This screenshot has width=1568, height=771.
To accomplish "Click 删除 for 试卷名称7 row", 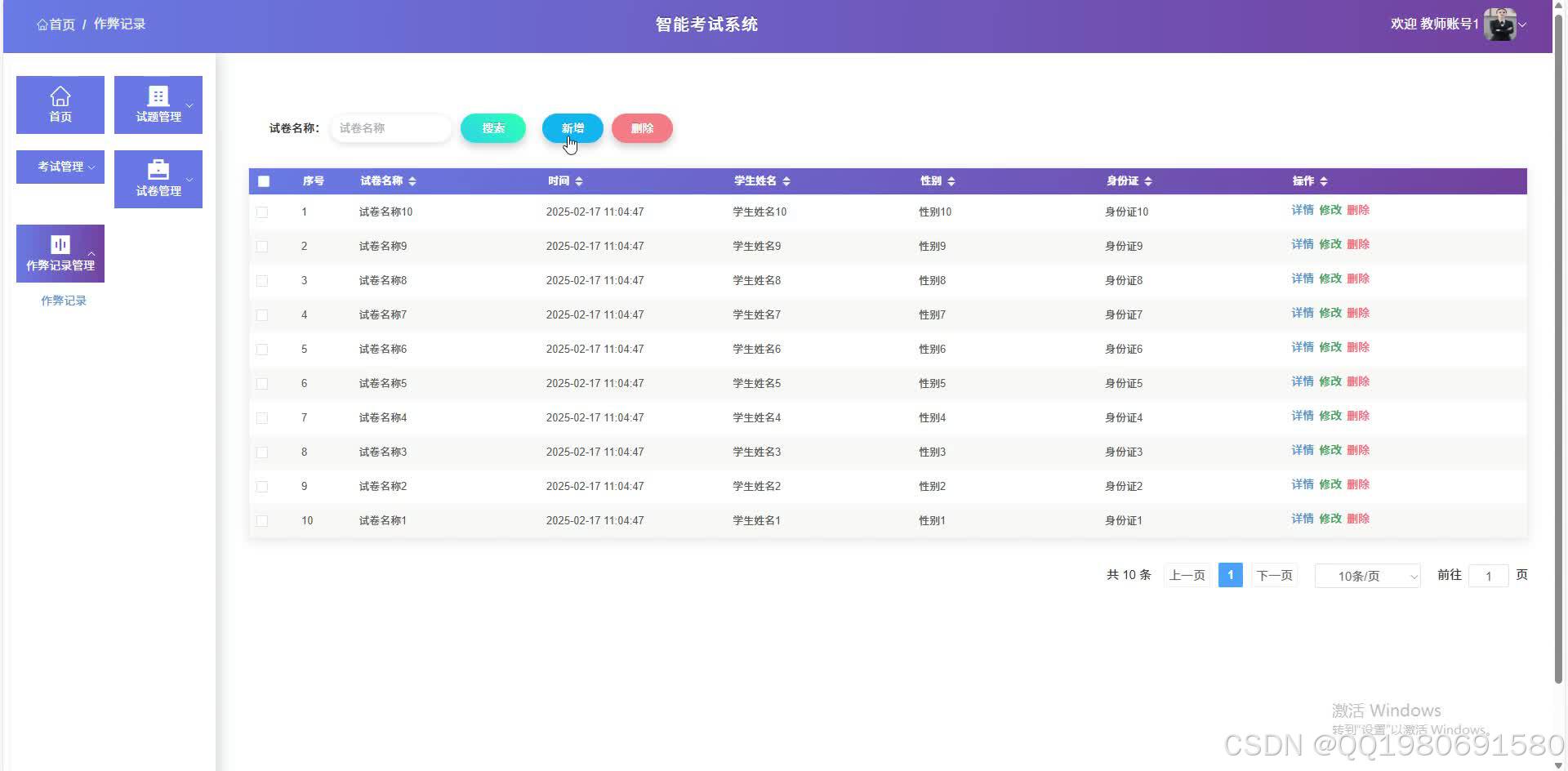I will 1358,313.
